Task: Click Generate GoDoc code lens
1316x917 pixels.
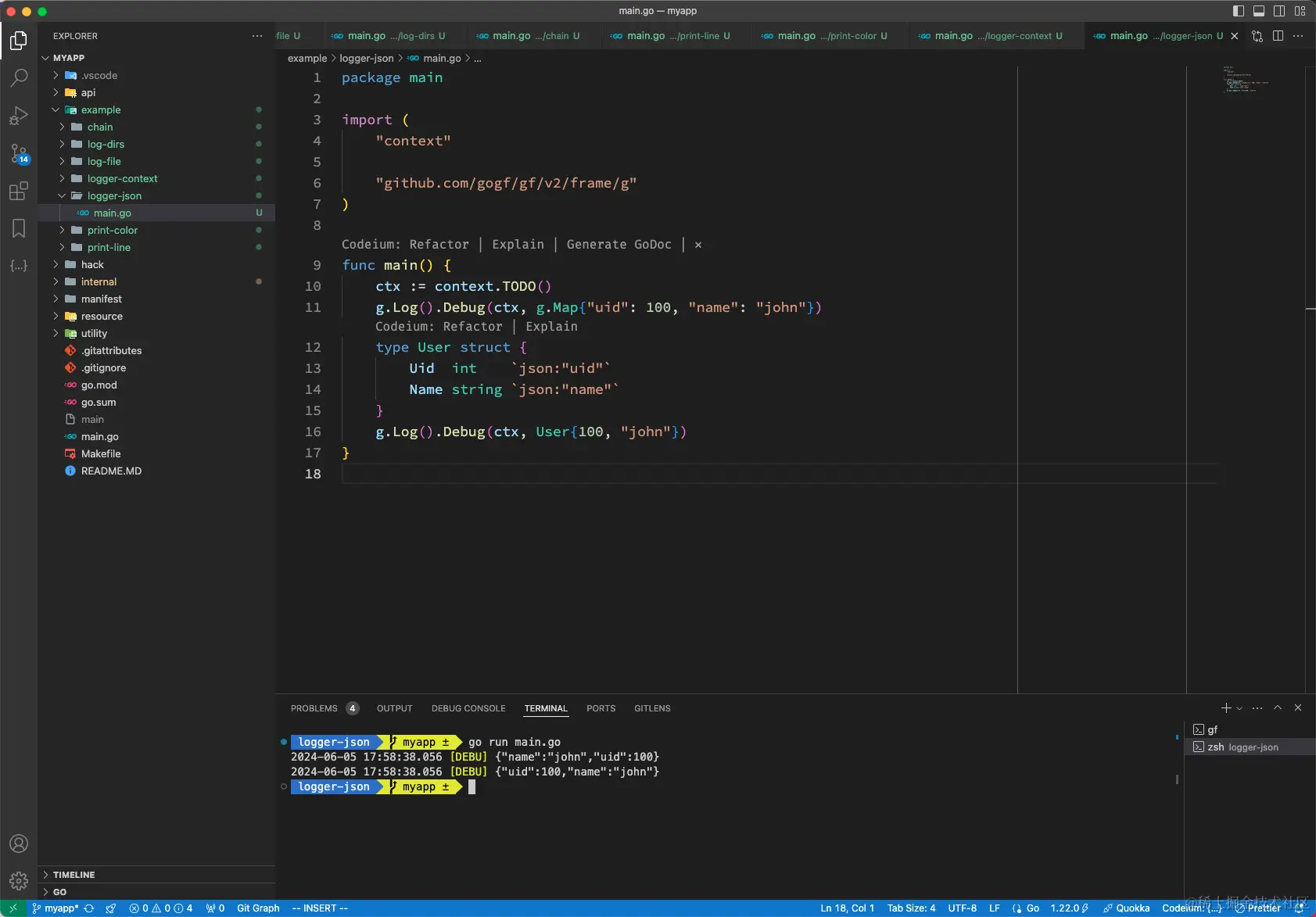Action: pyautogui.click(x=619, y=245)
